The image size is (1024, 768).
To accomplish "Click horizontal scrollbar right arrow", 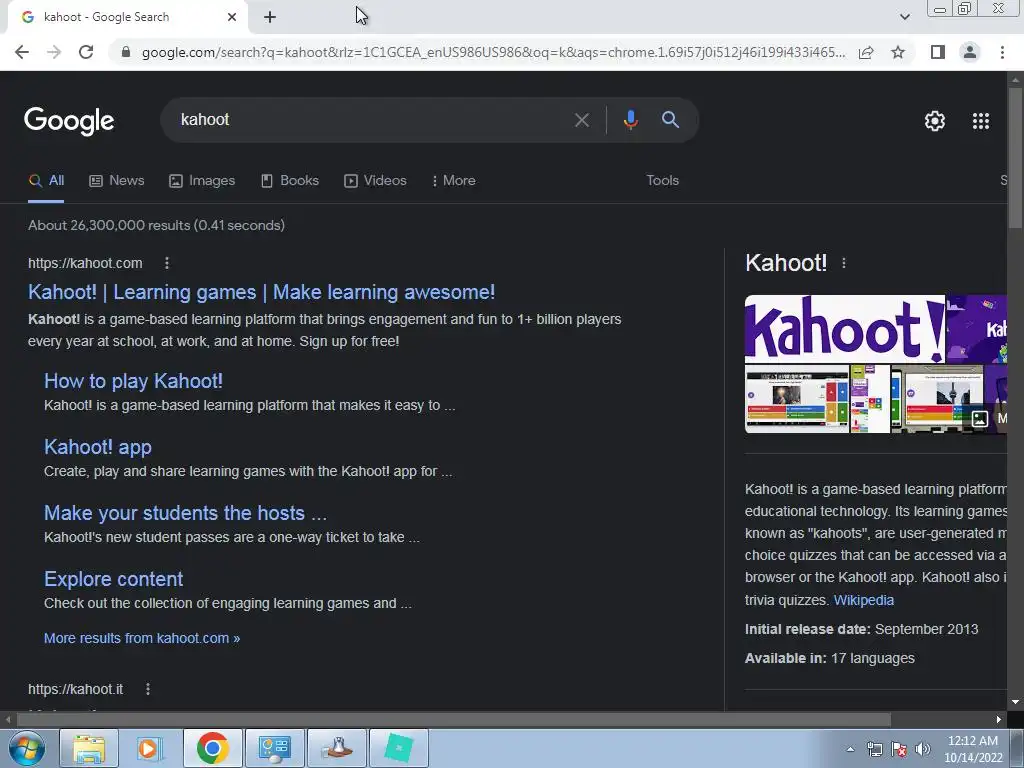I will (x=999, y=720).
